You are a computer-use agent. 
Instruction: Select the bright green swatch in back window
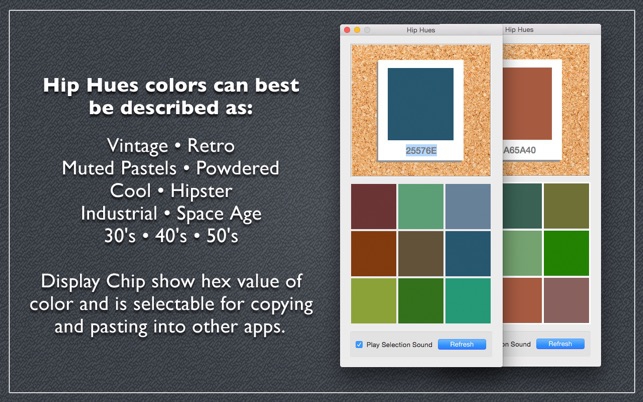pyautogui.click(x=566, y=253)
